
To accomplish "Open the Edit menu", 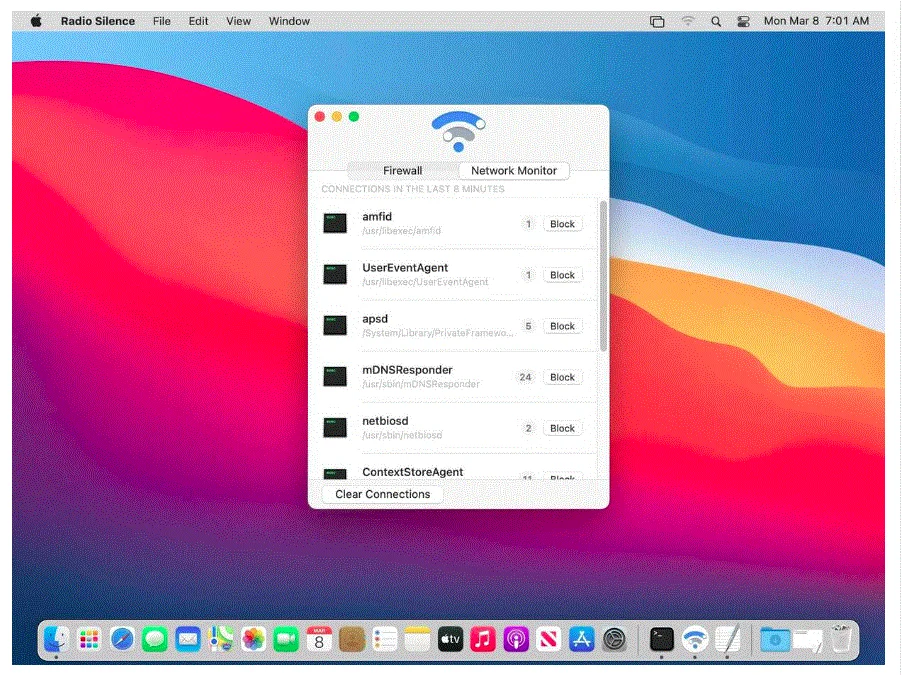I will coord(198,21).
